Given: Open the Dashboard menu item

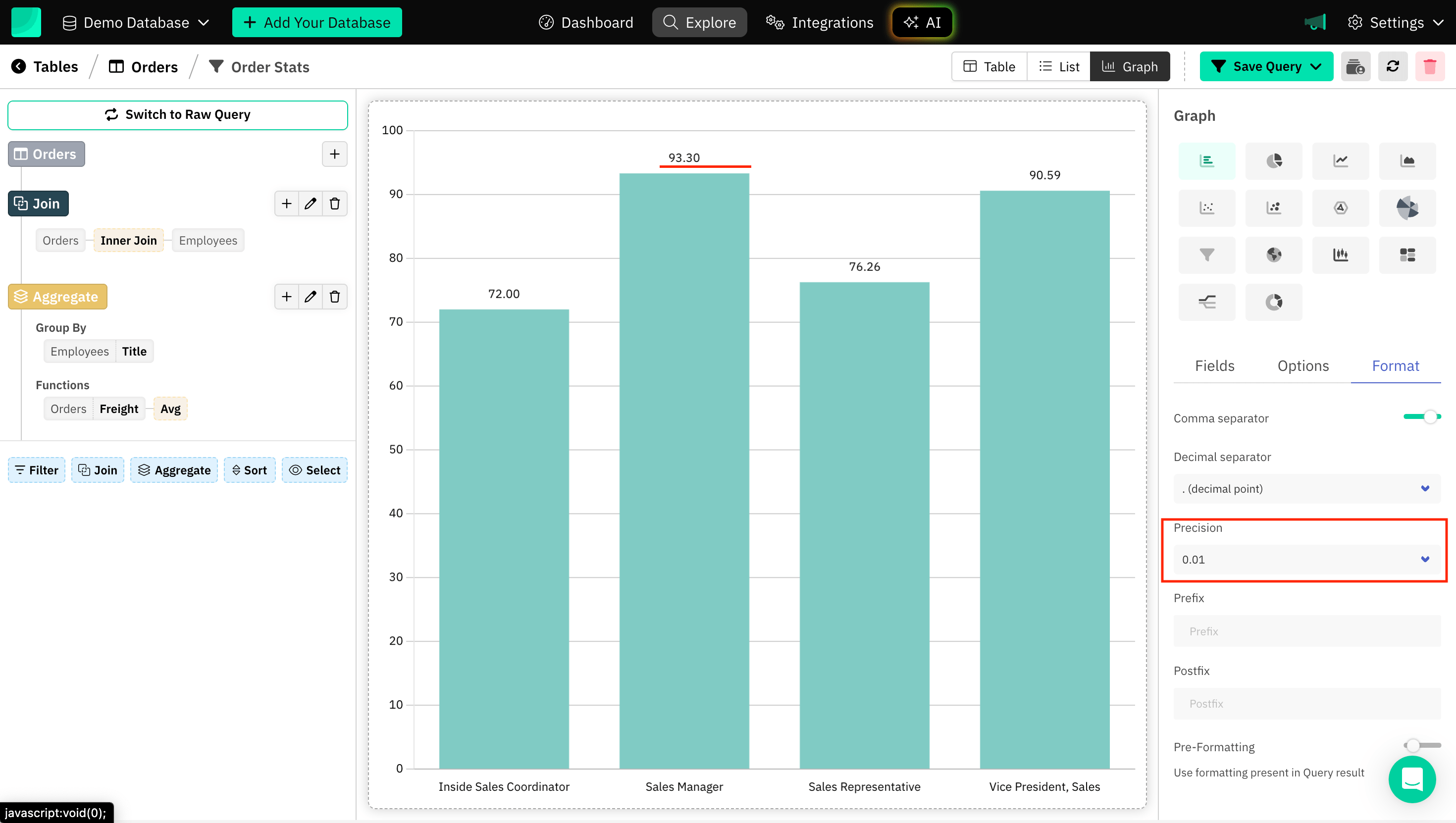Looking at the screenshot, I should [585, 23].
